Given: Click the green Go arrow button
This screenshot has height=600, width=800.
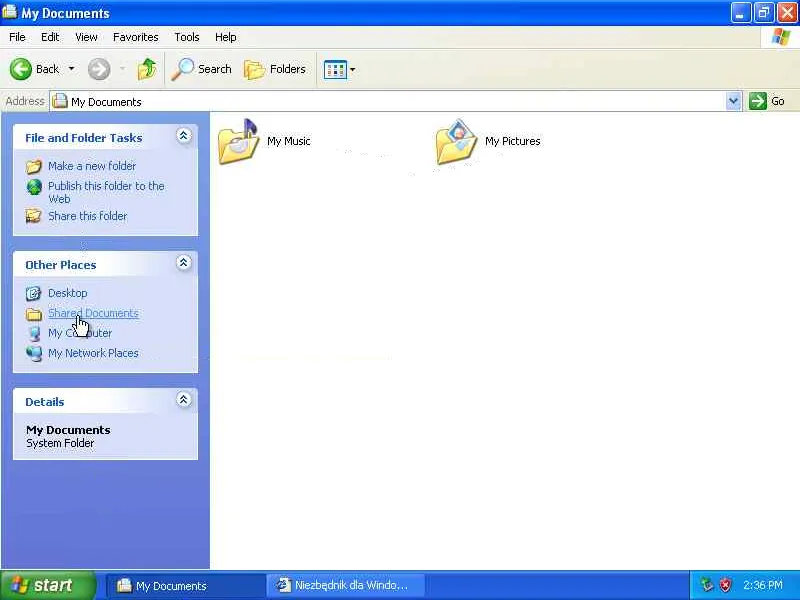Looking at the screenshot, I should click(x=758, y=101).
